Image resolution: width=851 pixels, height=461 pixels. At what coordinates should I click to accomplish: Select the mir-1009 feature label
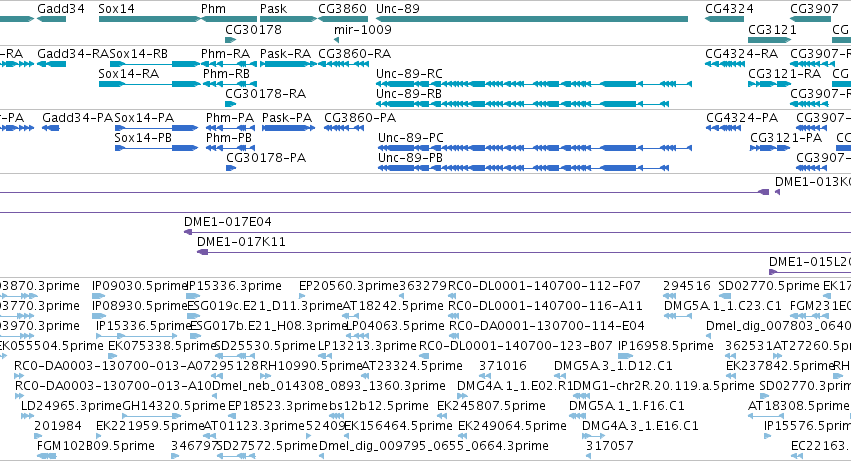[363, 29]
